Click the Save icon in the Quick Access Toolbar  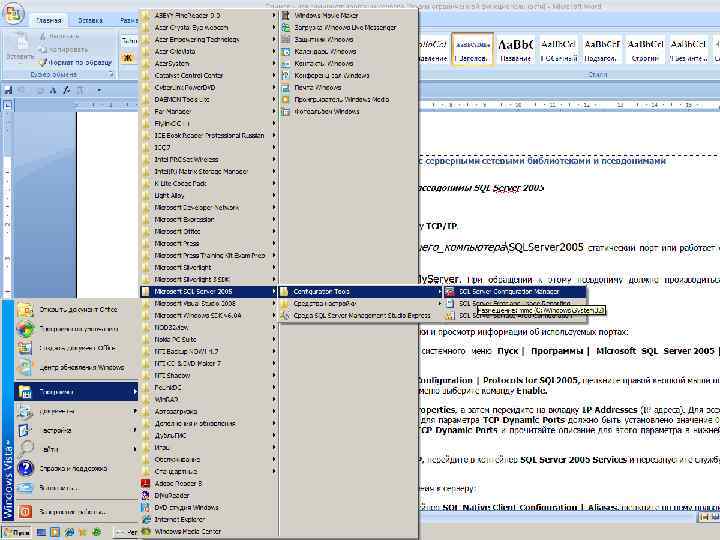[x=8, y=90]
